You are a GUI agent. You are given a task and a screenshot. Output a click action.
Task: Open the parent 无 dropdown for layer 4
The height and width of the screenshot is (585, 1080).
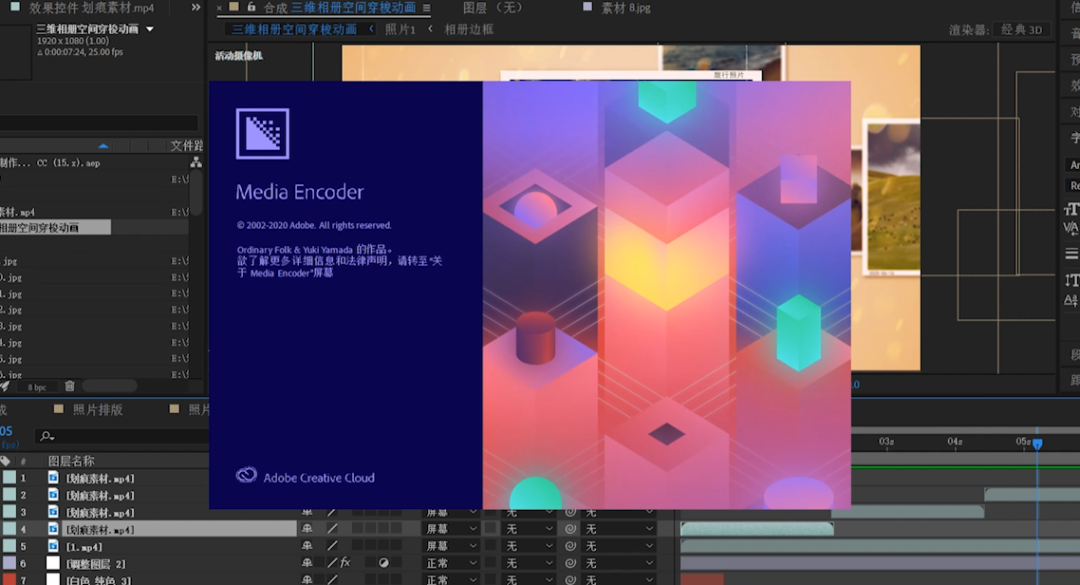(x=619, y=528)
